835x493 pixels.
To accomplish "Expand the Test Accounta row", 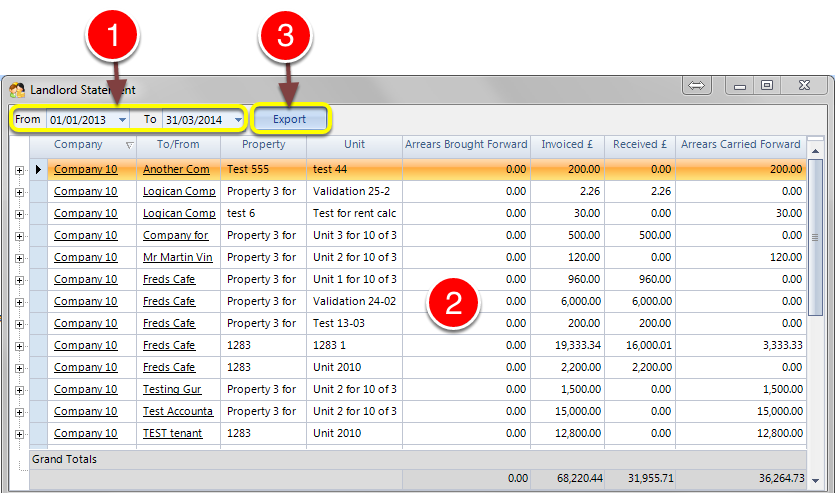I will tap(19, 413).
